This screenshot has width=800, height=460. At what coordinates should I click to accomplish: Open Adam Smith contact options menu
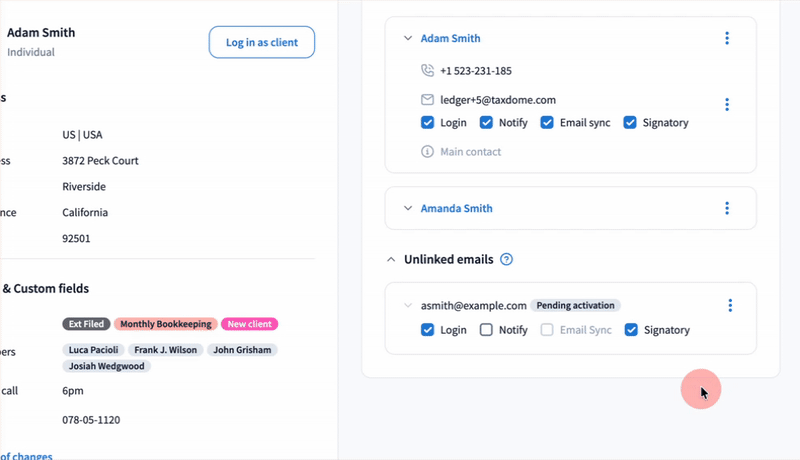tap(727, 39)
